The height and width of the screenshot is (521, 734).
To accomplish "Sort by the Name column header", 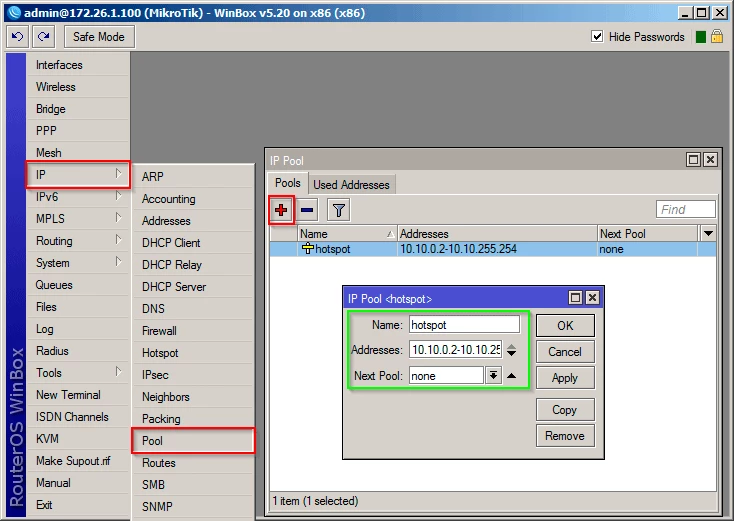I will point(347,233).
